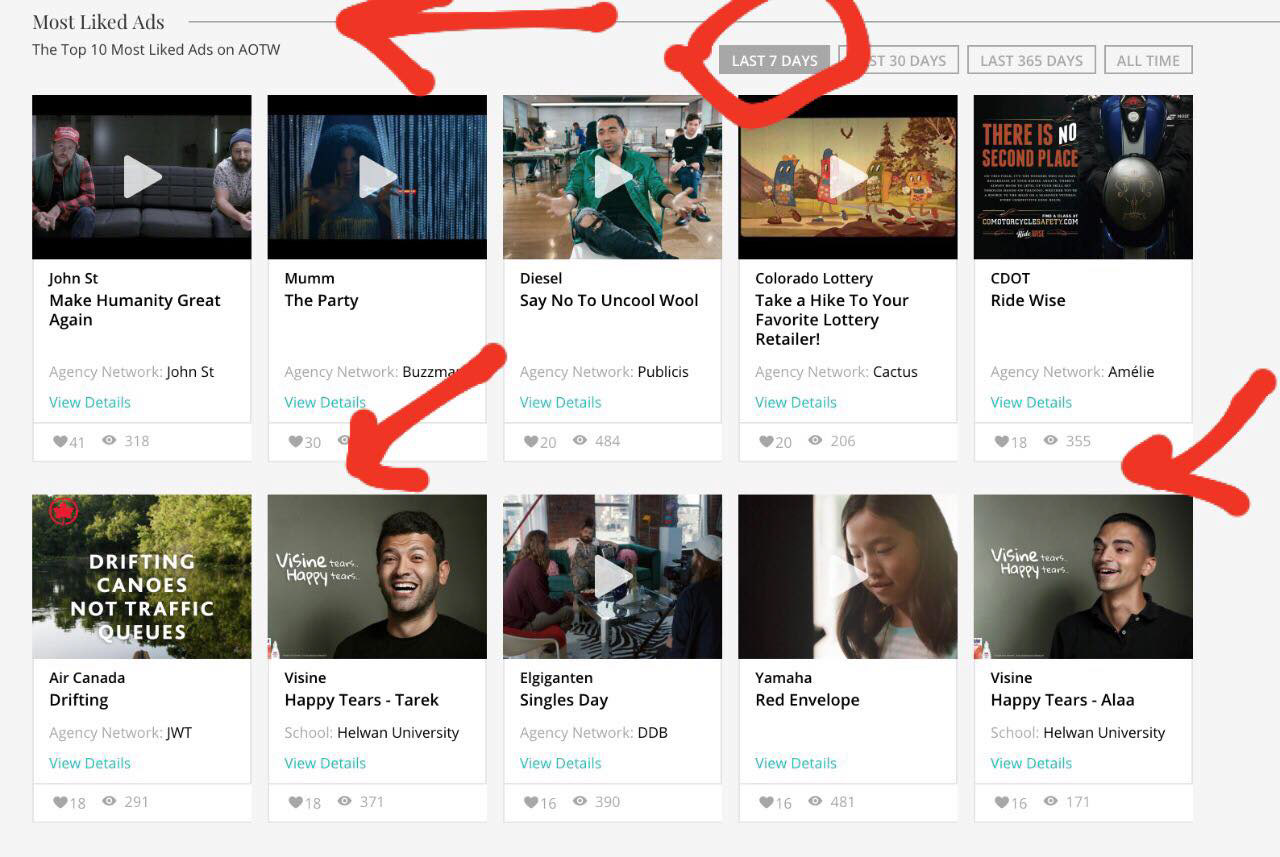Open View Details for Elgiganten Singles Day

pos(561,763)
